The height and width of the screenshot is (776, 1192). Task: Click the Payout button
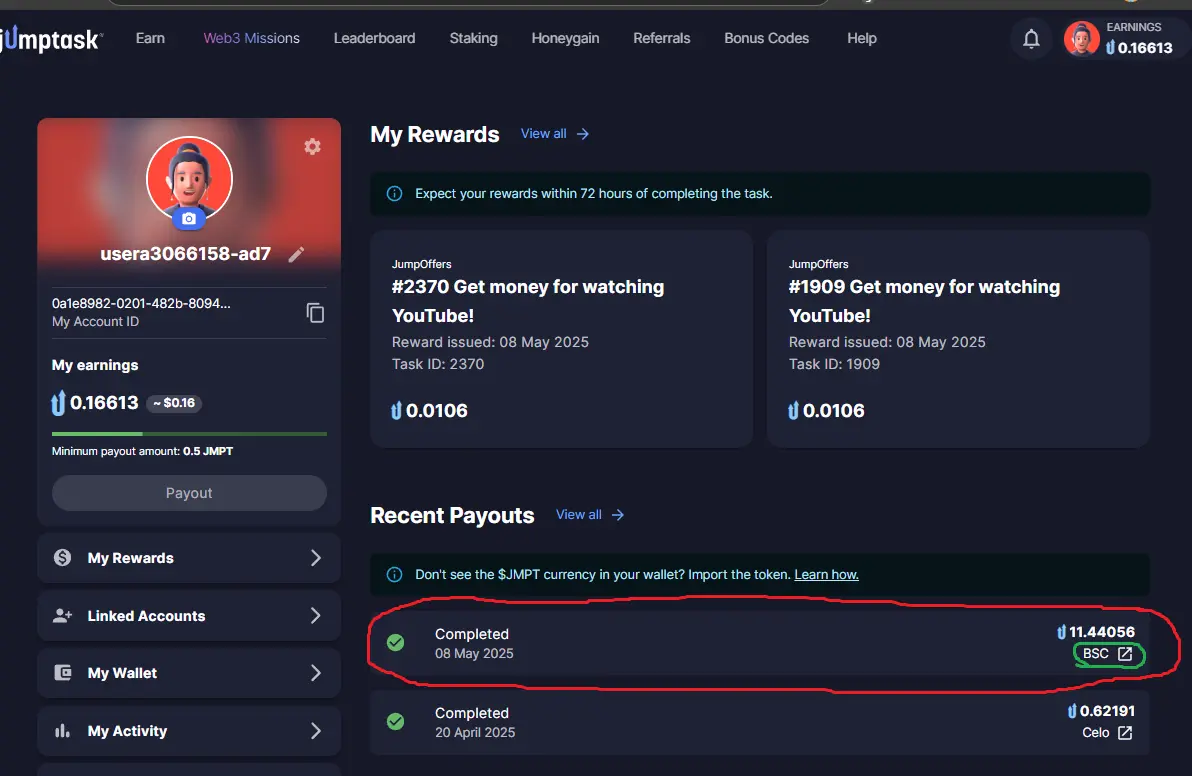coord(189,493)
